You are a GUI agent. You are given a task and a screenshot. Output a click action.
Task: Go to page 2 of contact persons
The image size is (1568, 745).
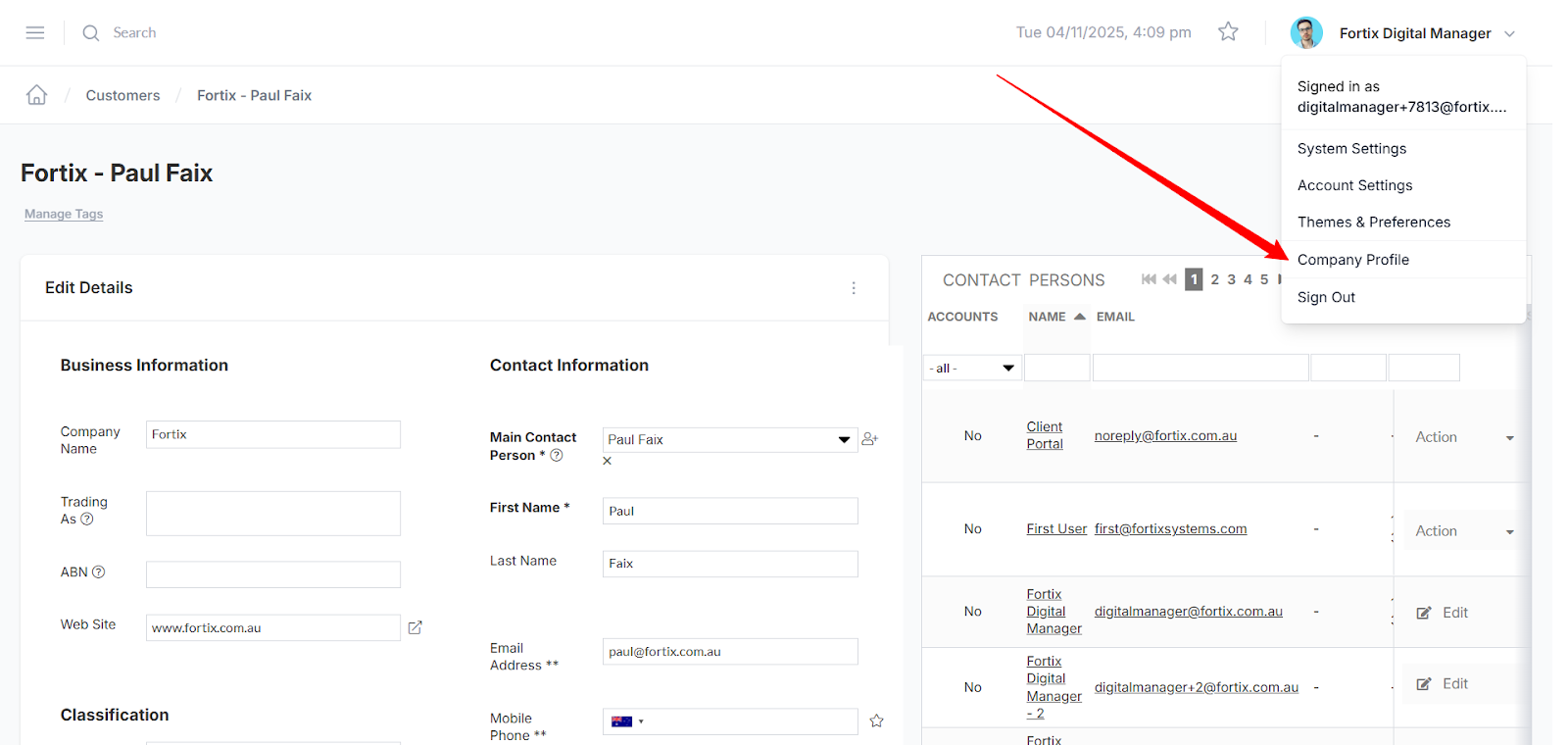coord(1215,279)
